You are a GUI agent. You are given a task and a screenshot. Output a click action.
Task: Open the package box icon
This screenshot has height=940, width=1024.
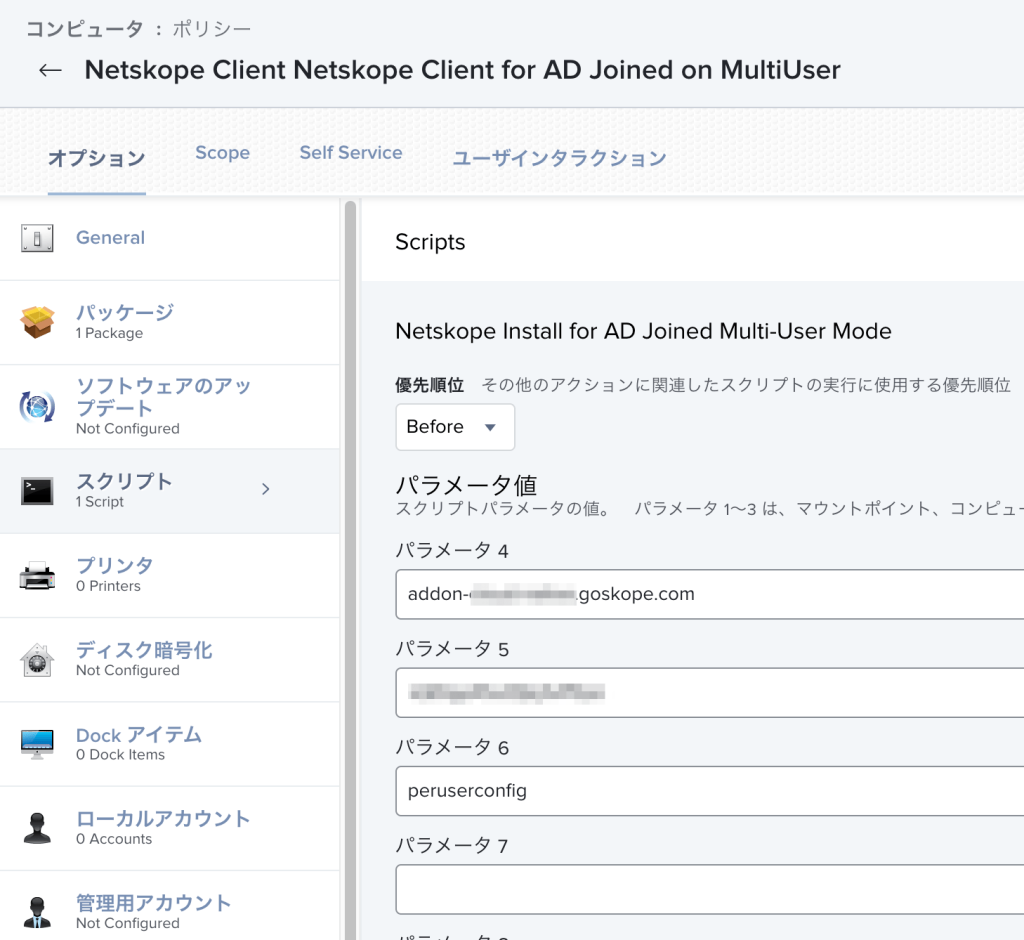[x=37, y=322]
